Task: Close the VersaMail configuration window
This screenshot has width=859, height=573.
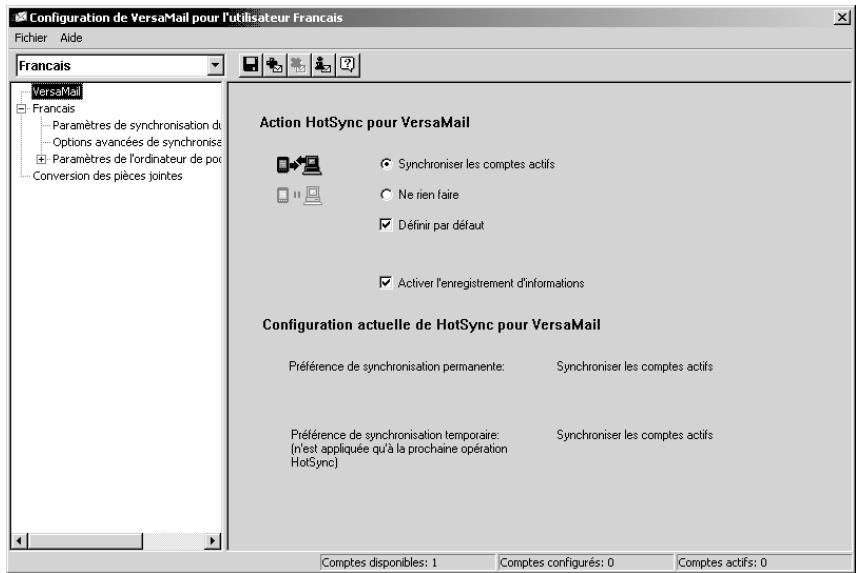Action: [x=842, y=17]
